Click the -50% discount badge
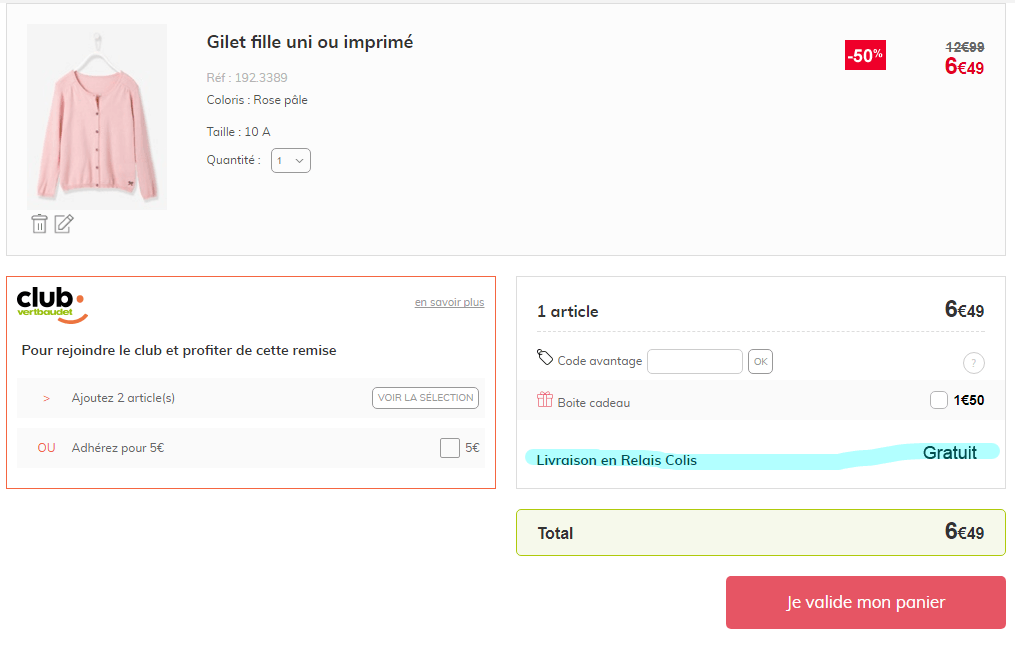This screenshot has width=1015, height=647. click(x=865, y=56)
